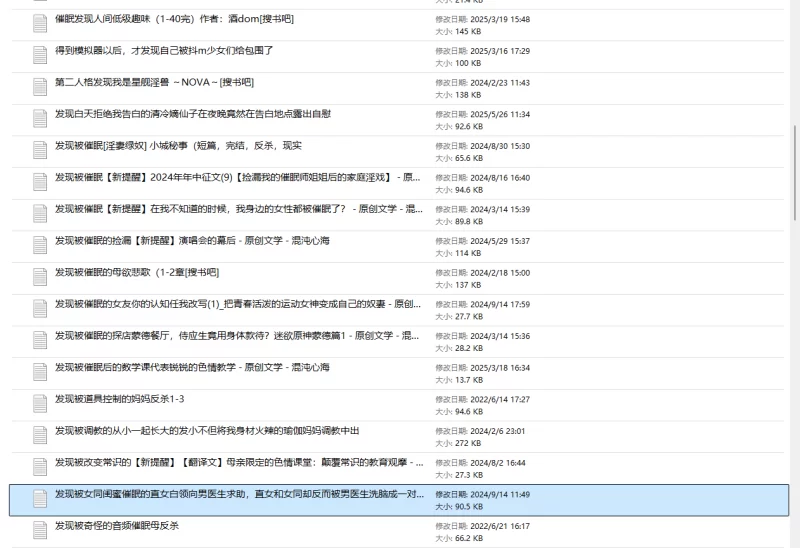The height and width of the screenshot is (548, 800).
Task: Select the file icon of the 27.3 KB file
Action: point(40,467)
